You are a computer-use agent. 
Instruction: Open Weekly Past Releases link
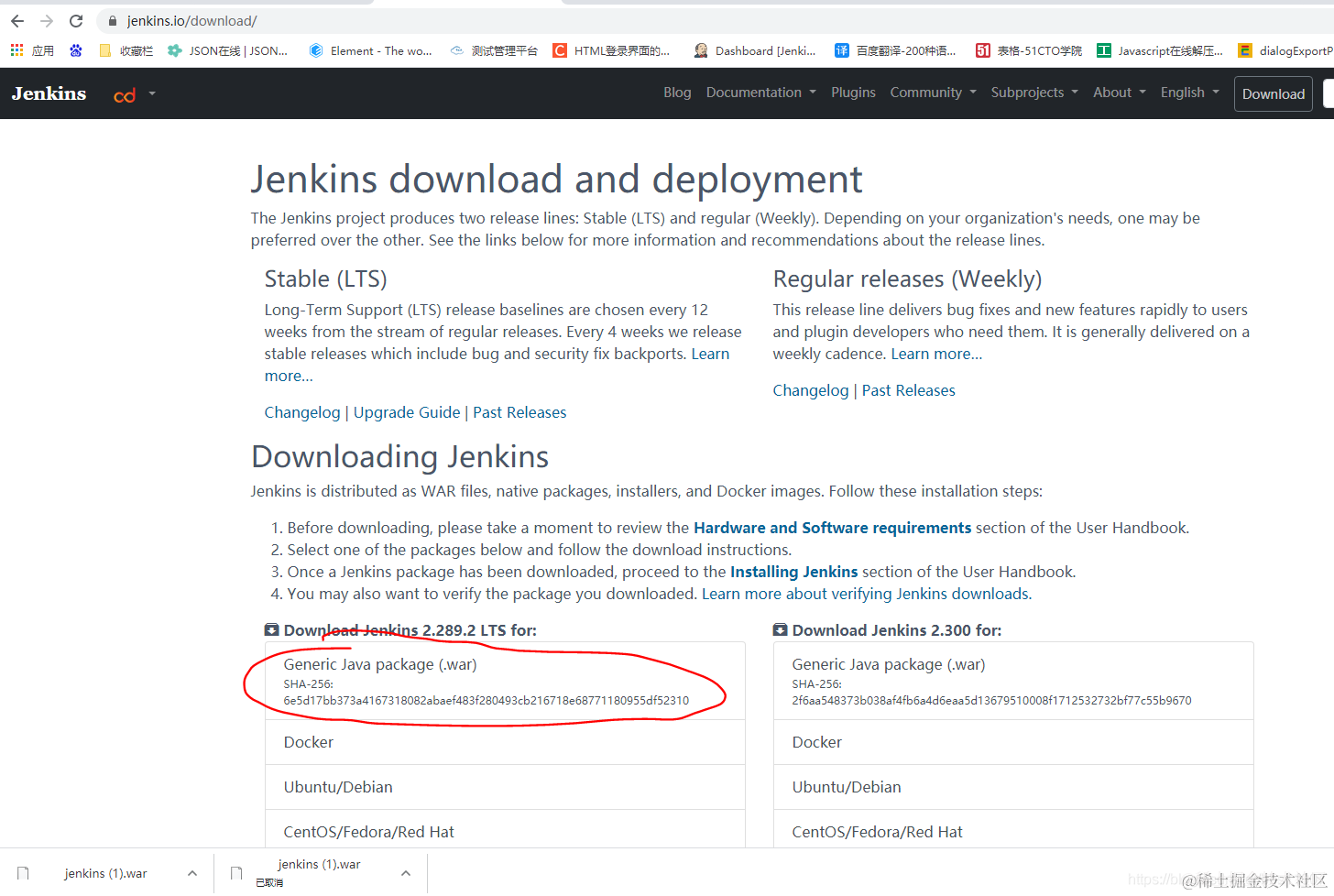tap(908, 390)
